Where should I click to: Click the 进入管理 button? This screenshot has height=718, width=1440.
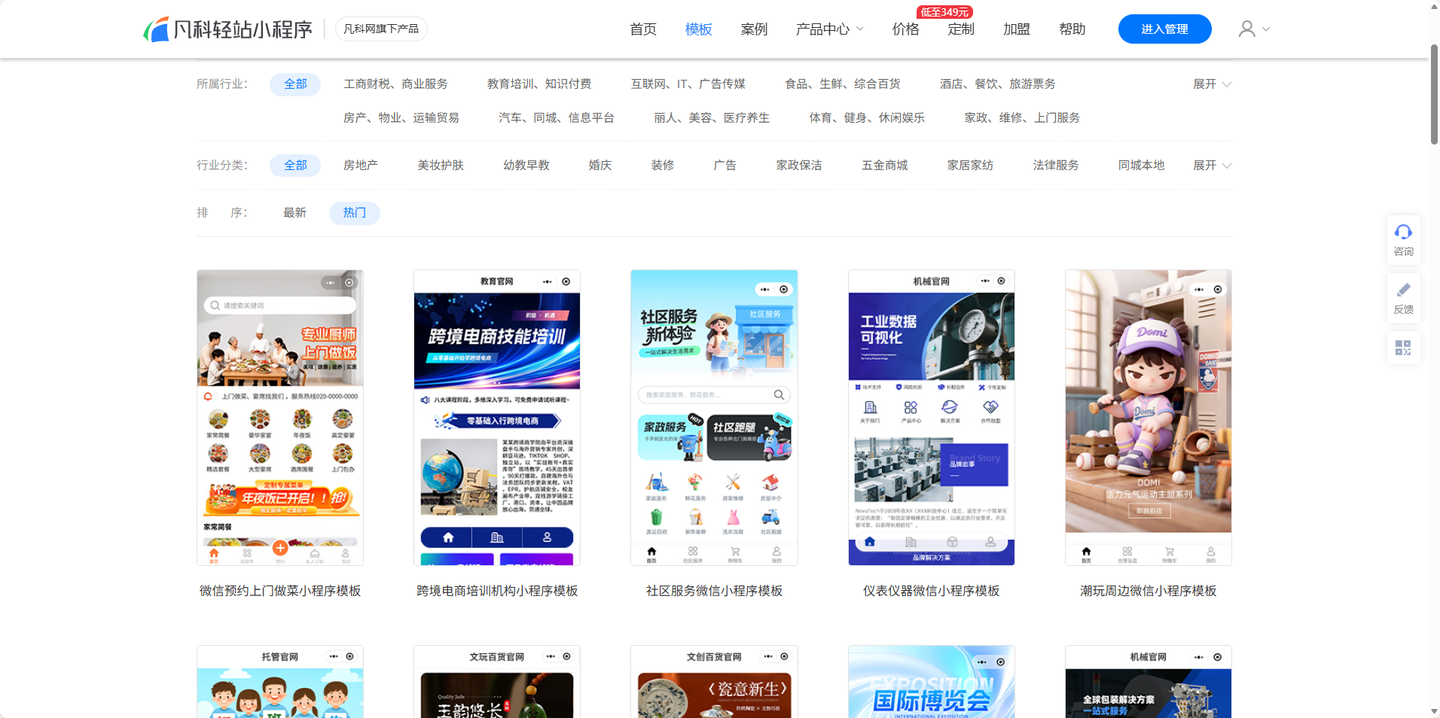1165,29
